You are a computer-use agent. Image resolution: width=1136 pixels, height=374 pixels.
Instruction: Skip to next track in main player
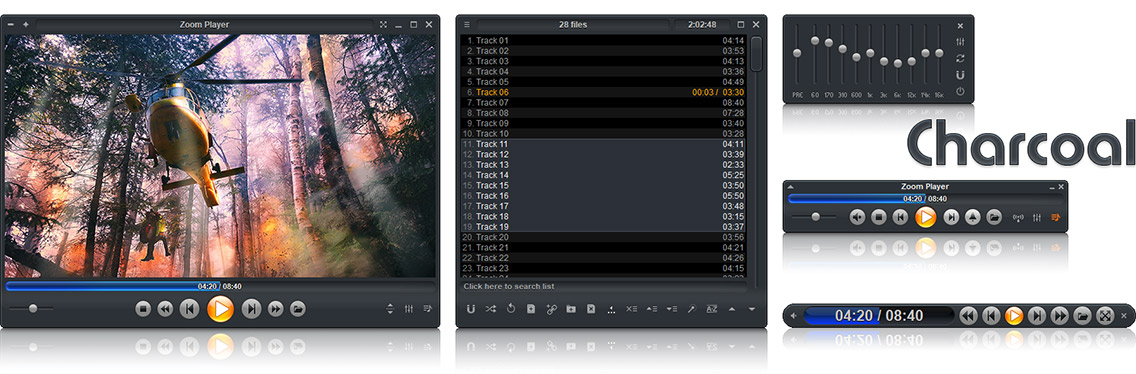pos(251,309)
